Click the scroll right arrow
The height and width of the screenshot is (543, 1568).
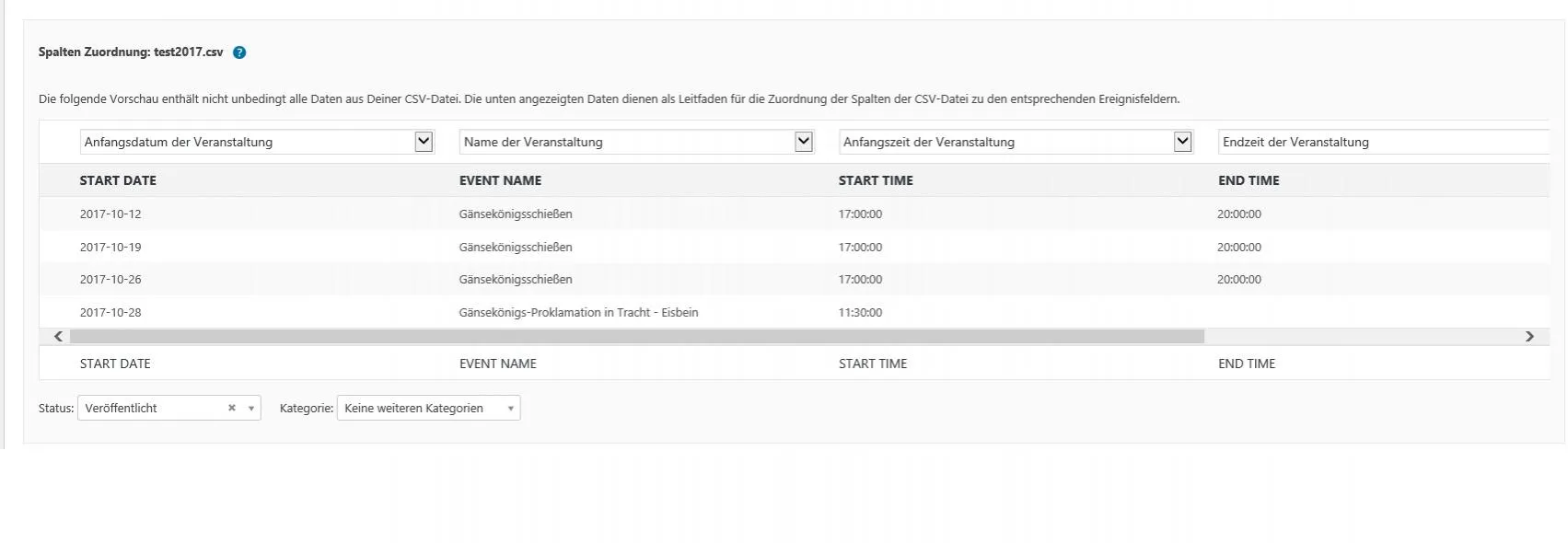click(x=1529, y=337)
